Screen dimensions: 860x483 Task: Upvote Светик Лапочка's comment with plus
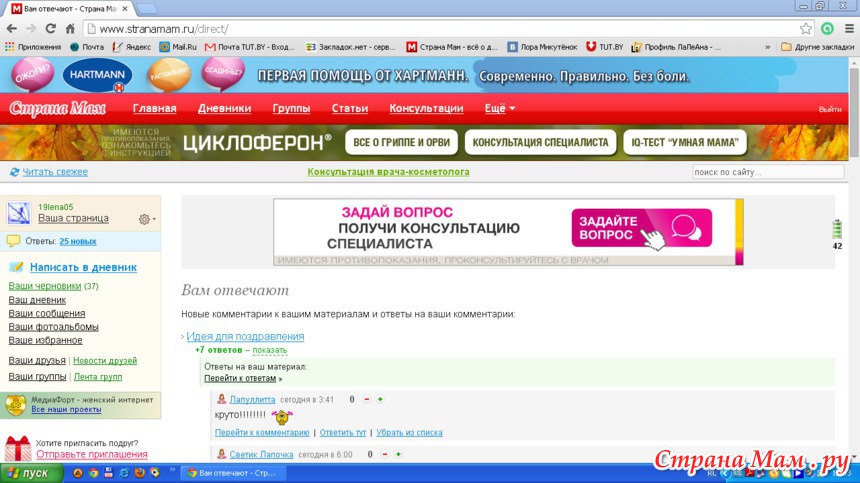click(x=398, y=454)
